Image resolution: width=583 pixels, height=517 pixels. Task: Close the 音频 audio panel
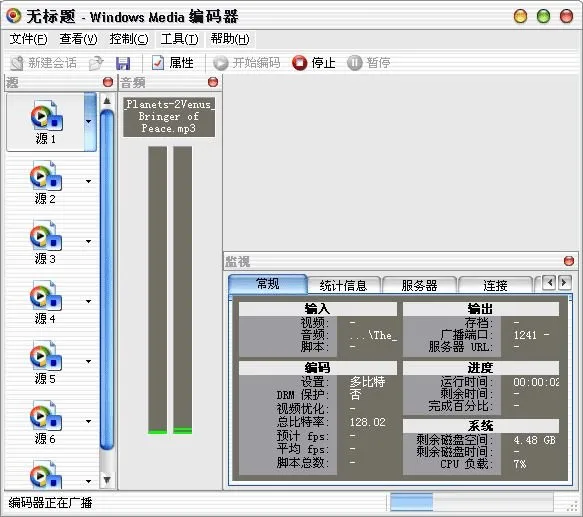(x=213, y=82)
